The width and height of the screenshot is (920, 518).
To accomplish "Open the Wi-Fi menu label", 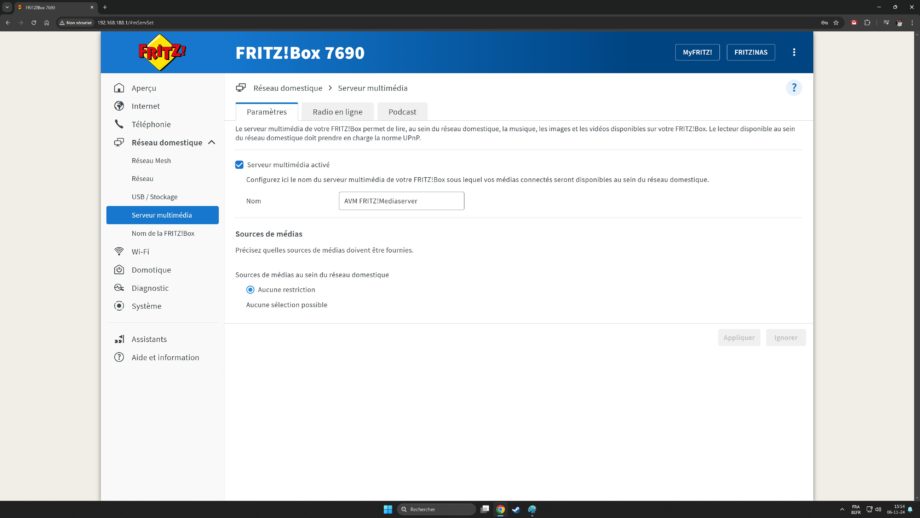I will pyautogui.click(x=140, y=252).
